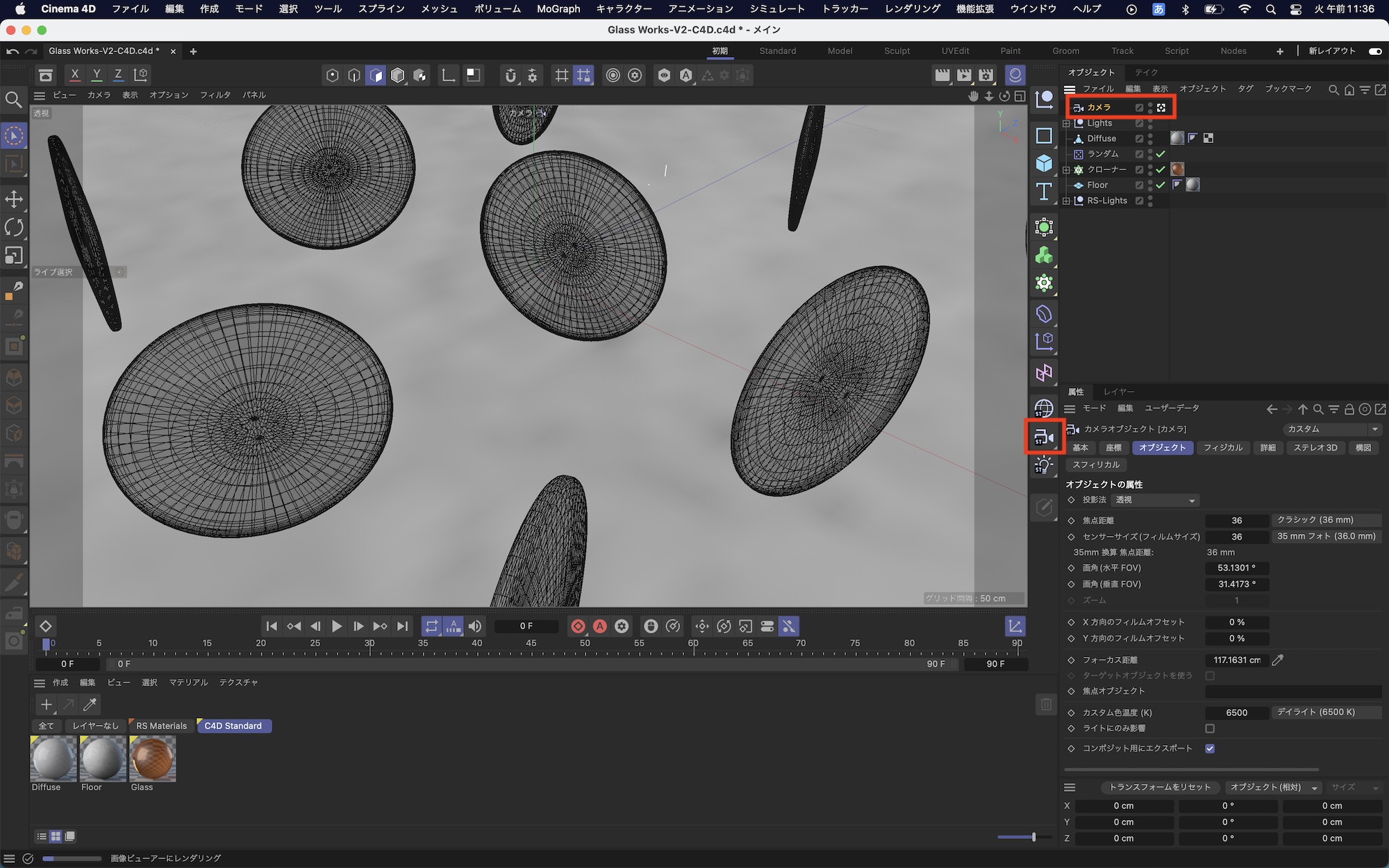Enable the ライトにのみ影響 checkbox
This screenshot has width=1389, height=868.
(x=1210, y=728)
